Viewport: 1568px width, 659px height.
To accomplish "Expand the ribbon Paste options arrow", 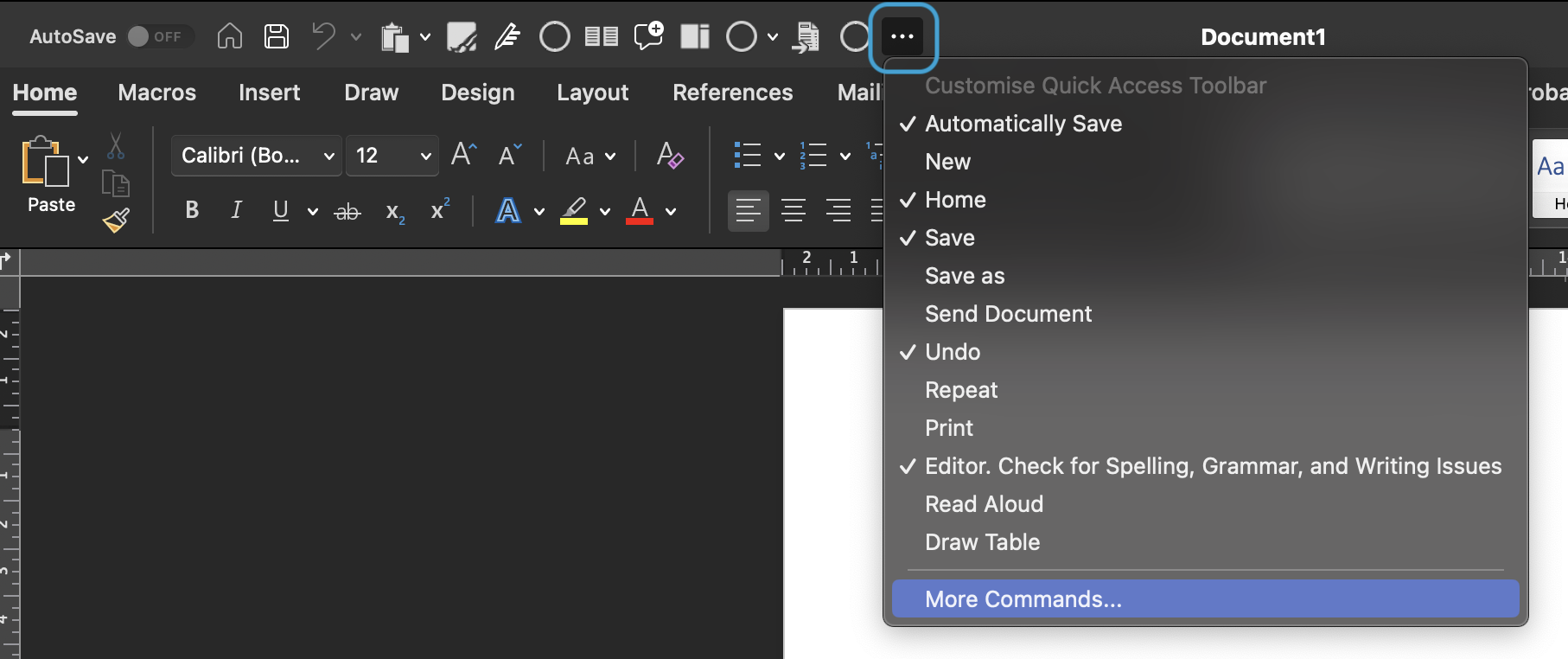I will (83, 159).
